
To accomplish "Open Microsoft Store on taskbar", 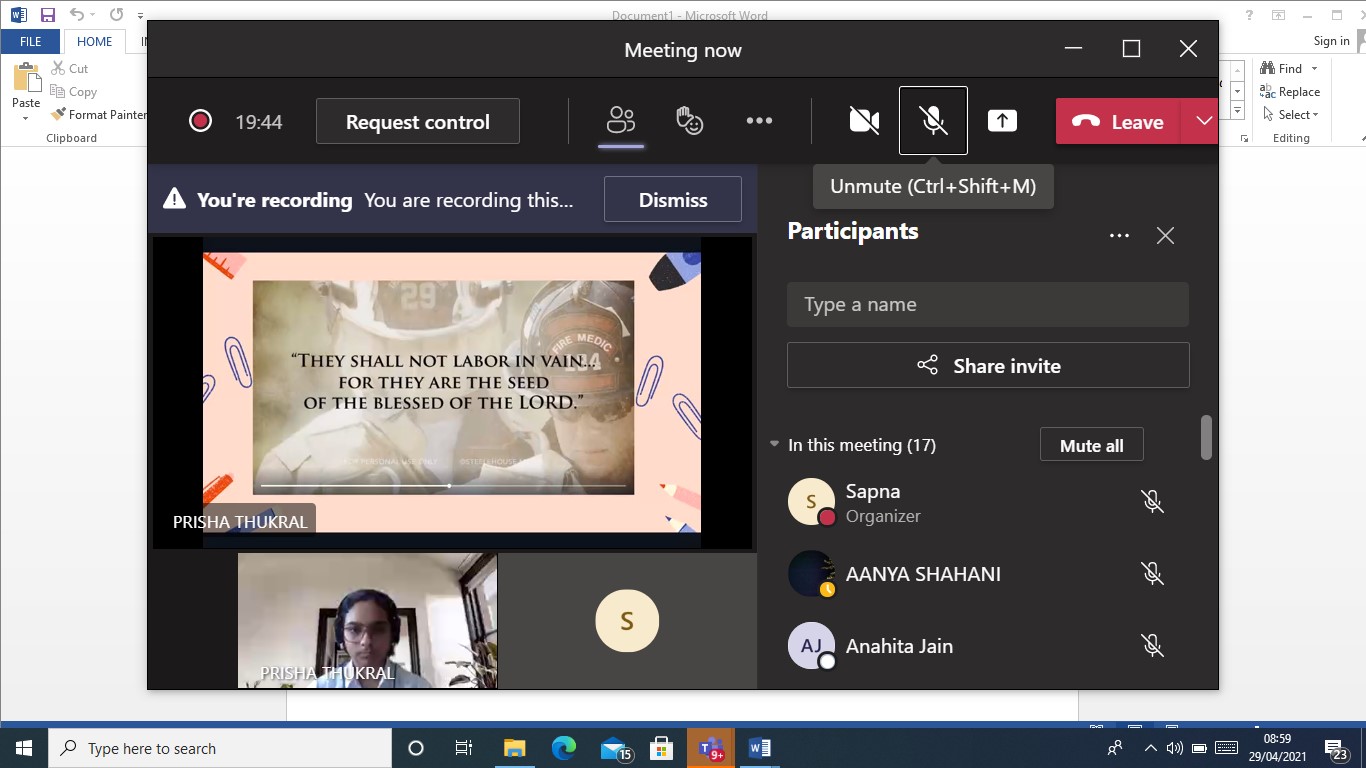I will click(661, 748).
